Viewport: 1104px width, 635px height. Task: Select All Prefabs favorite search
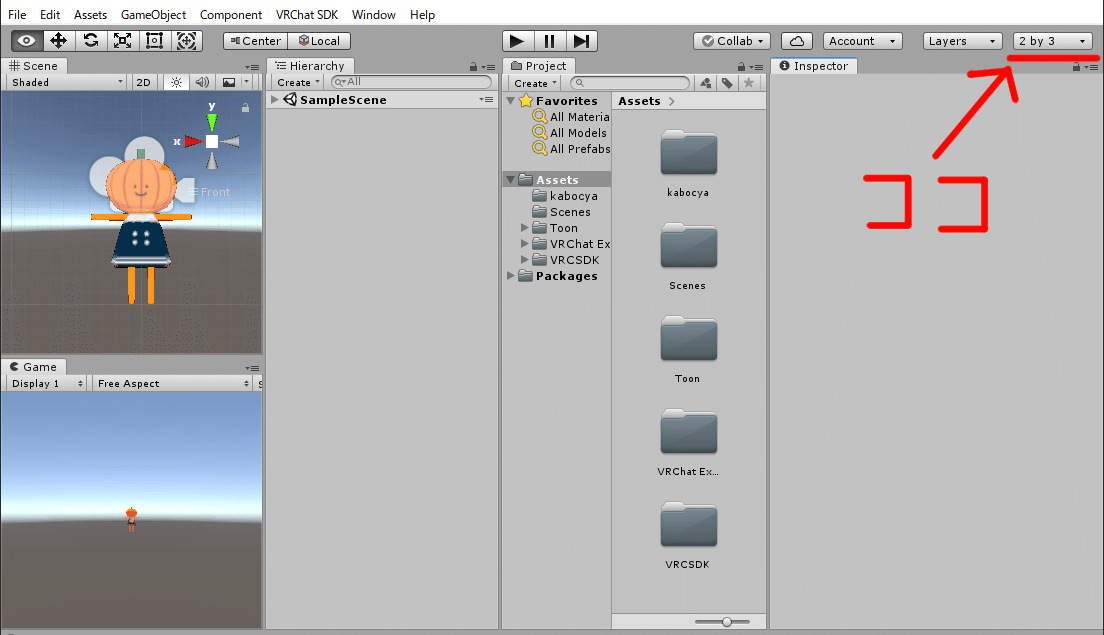[x=572, y=149]
